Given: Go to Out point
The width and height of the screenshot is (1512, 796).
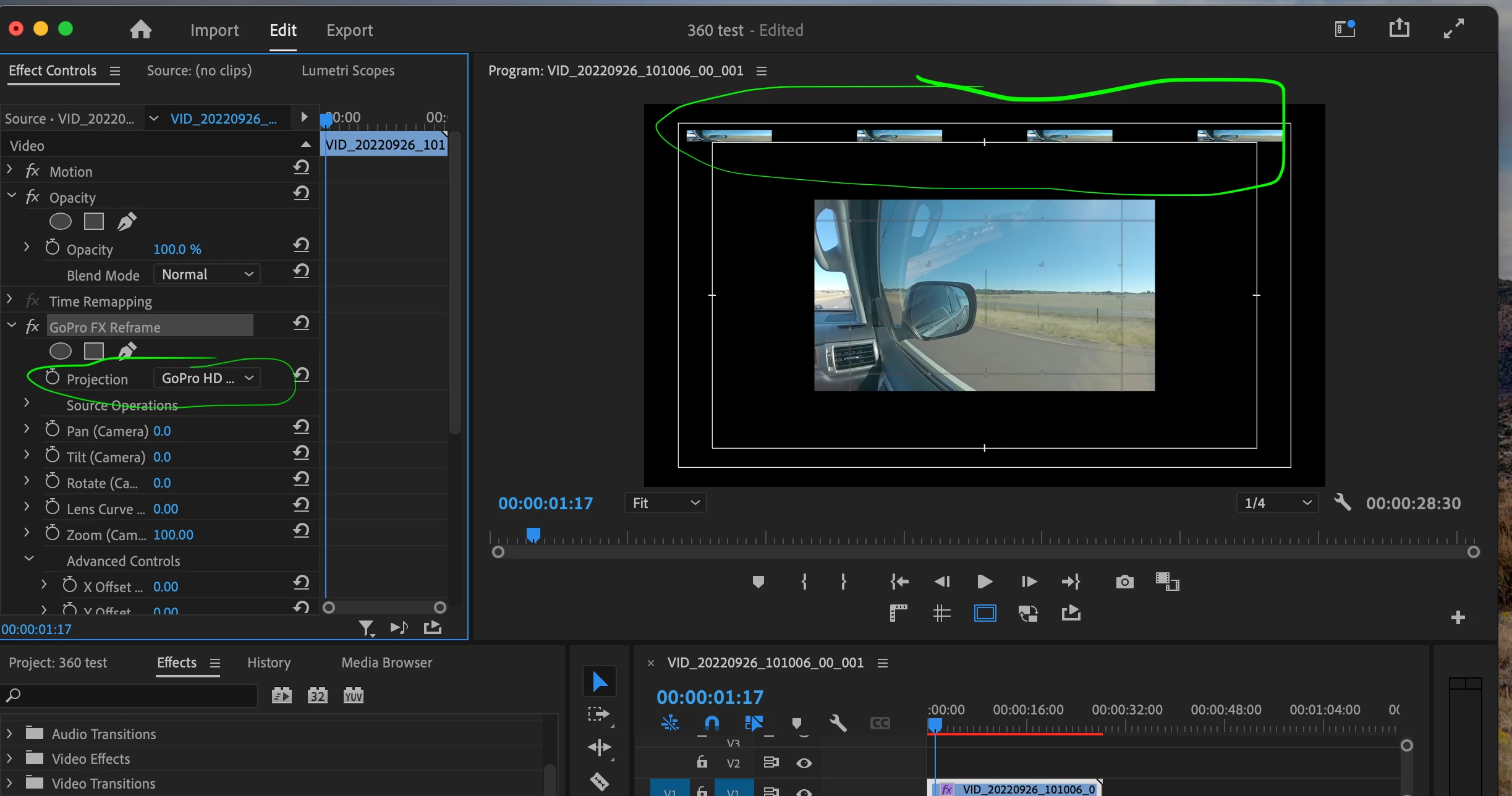Looking at the screenshot, I should pos(1071,582).
